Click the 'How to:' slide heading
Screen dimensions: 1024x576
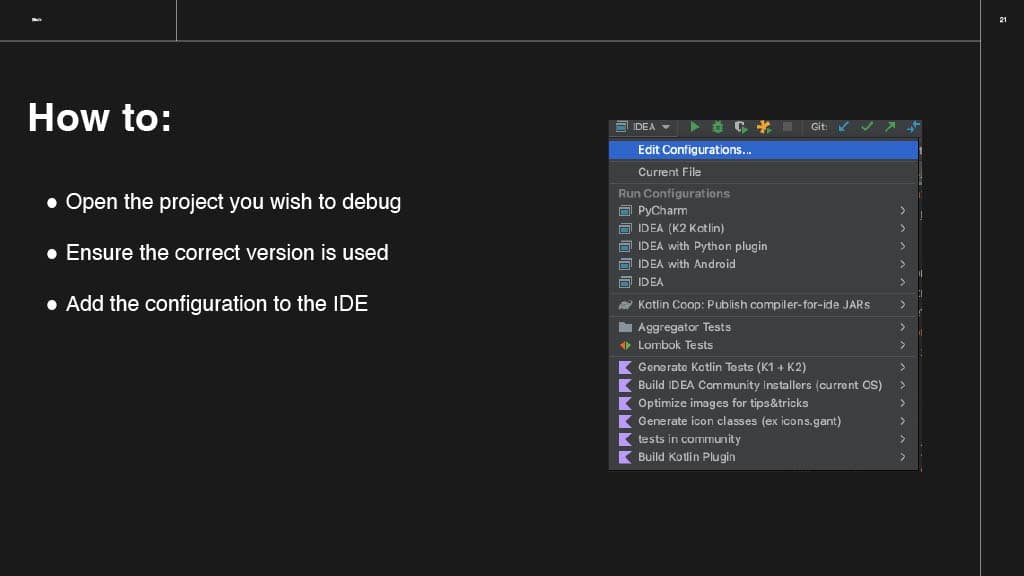point(100,118)
